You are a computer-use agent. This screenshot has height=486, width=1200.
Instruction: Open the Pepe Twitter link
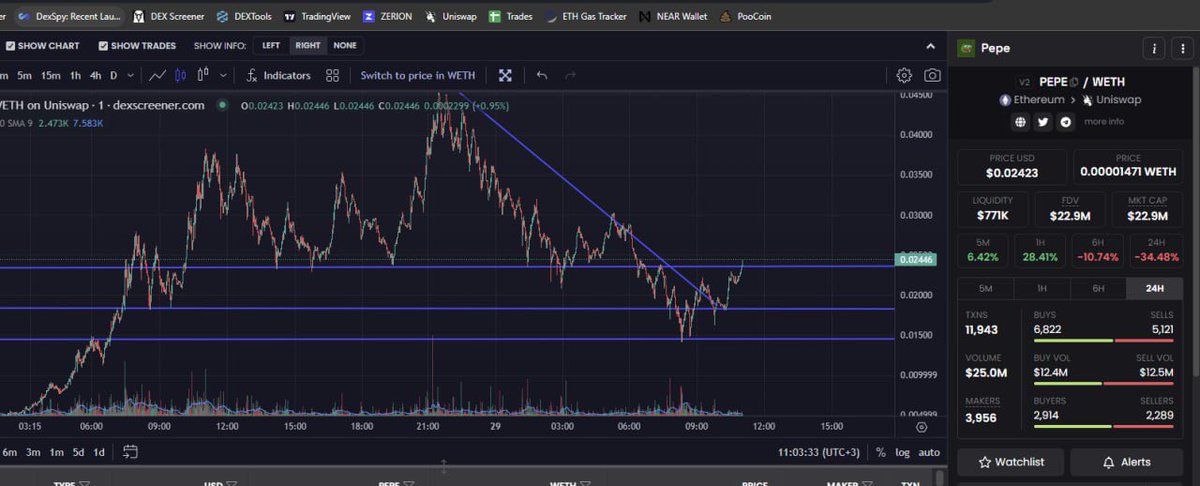click(1043, 122)
